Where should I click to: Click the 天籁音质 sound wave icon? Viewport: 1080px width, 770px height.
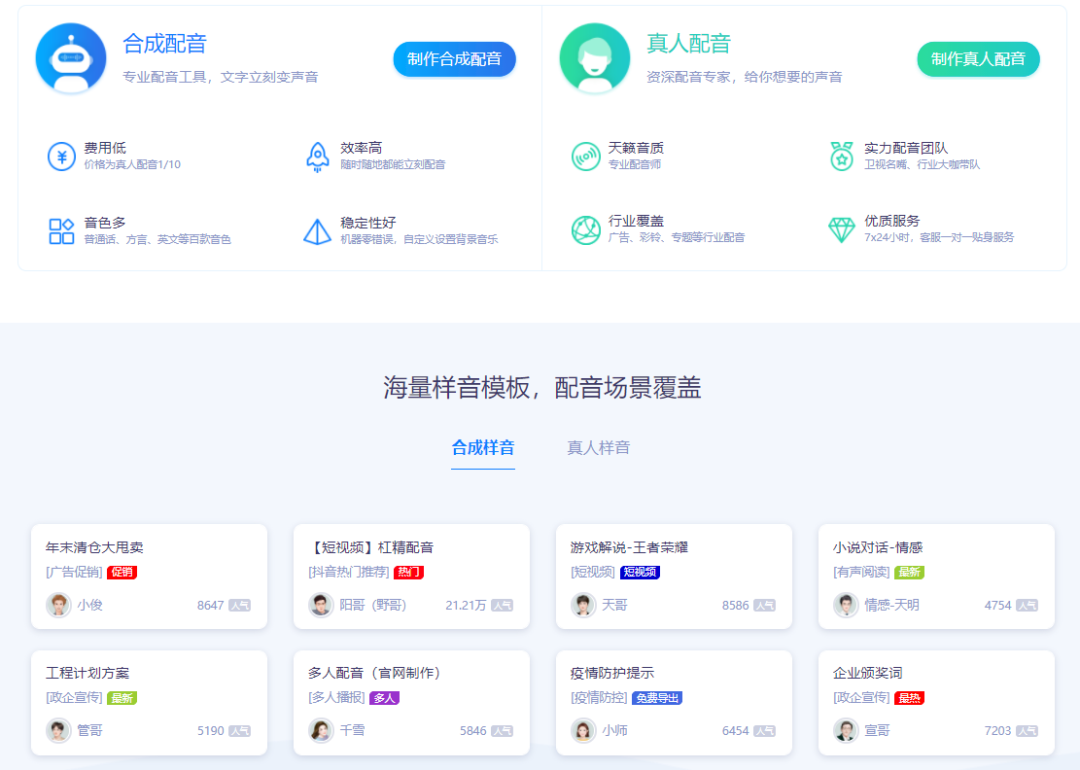tap(586, 156)
